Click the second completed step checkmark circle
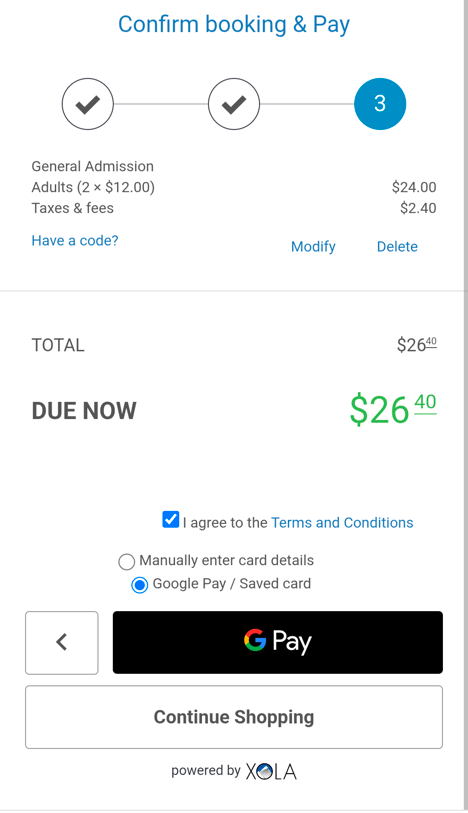 [234, 104]
